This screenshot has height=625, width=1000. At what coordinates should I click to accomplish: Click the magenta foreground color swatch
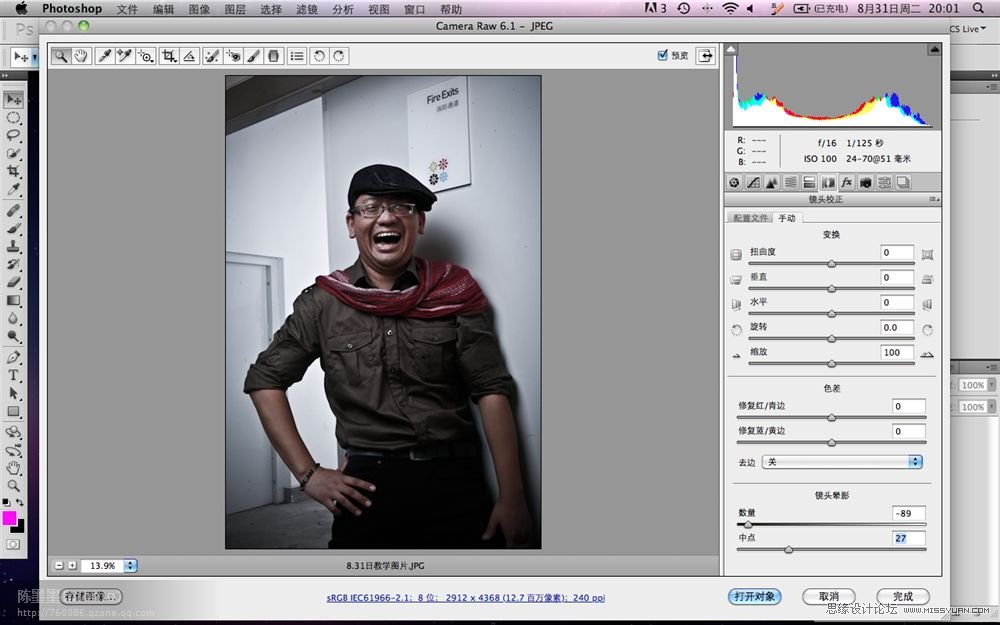click(9, 518)
